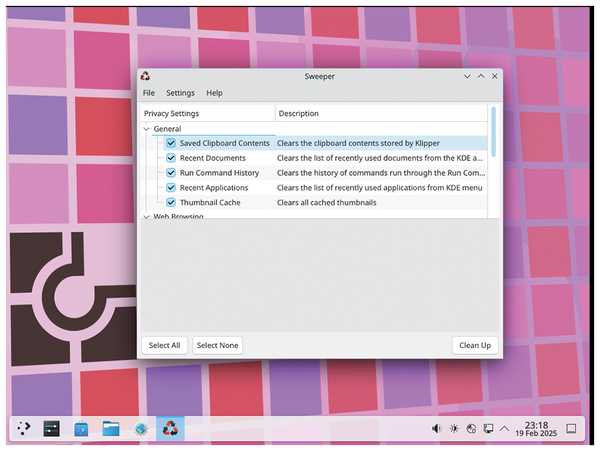
Task: Collapse the Web Browsing group
Action: coord(146,217)
